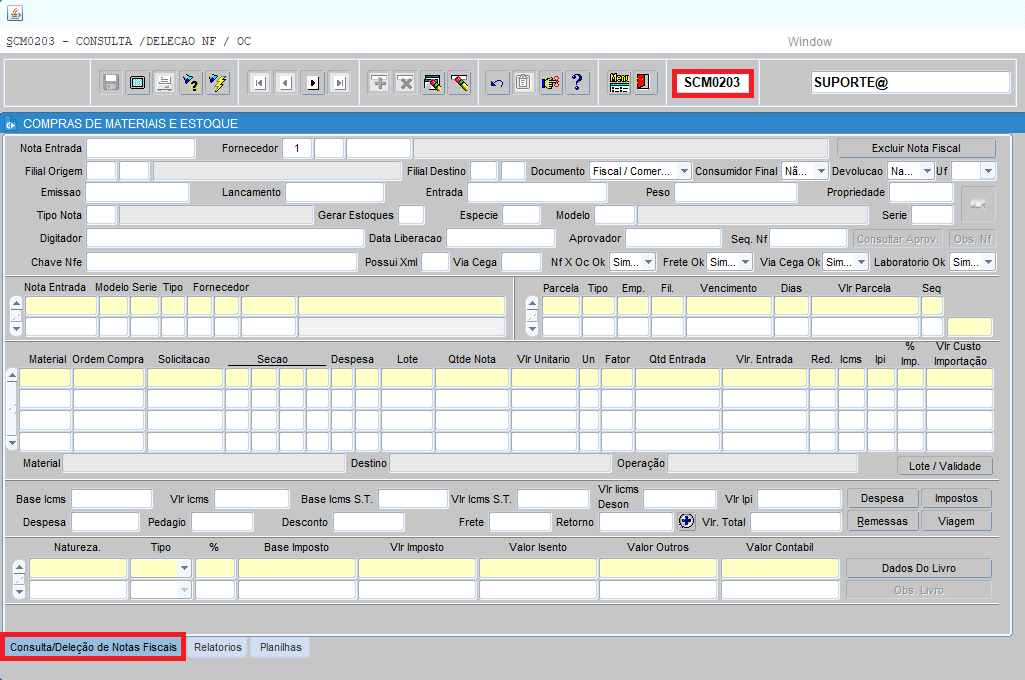
Task: Click the Pedagio input field
Action: tap(222, 522)
